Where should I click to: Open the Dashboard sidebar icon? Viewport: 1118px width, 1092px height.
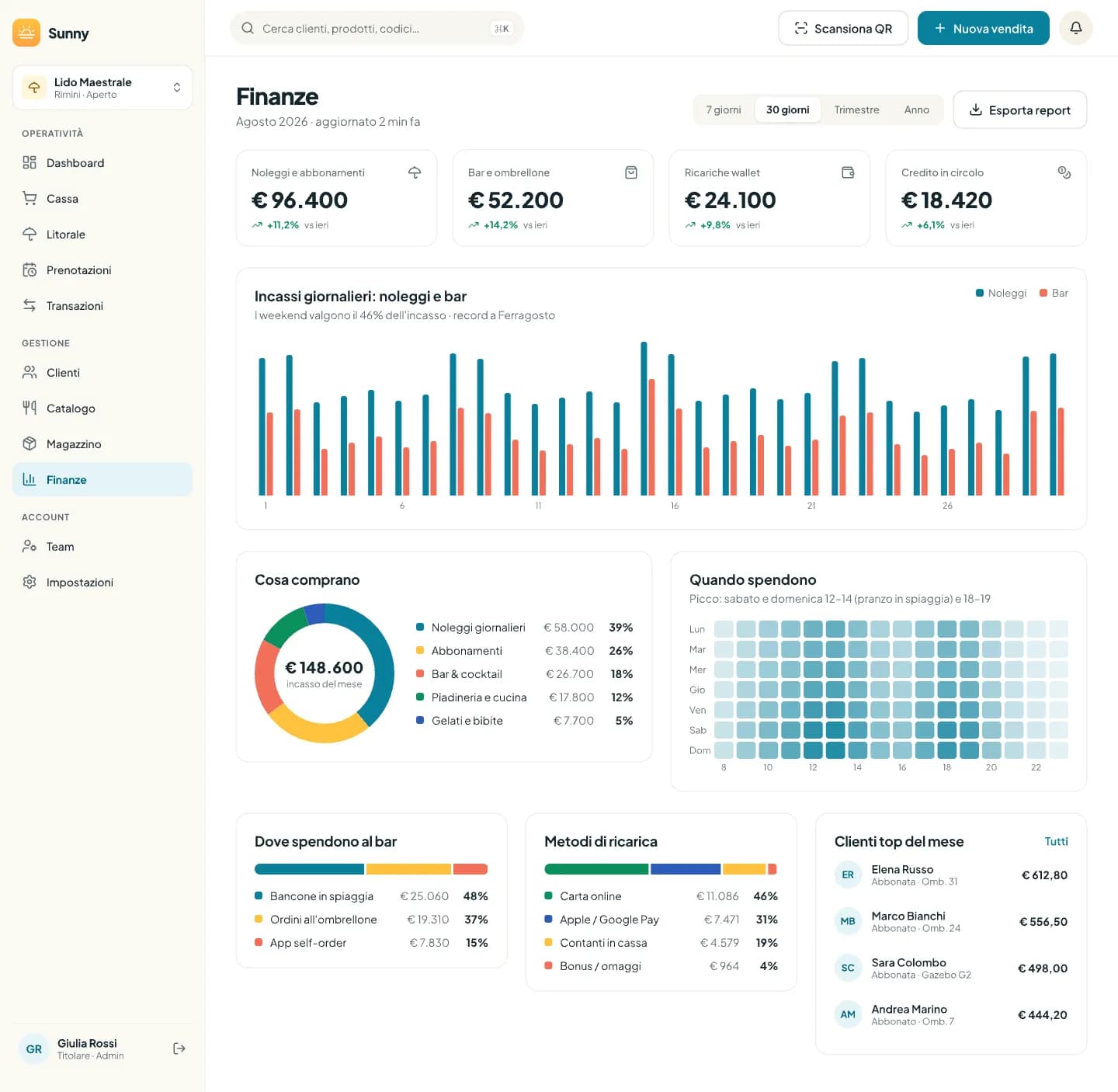tap(30, 162)
